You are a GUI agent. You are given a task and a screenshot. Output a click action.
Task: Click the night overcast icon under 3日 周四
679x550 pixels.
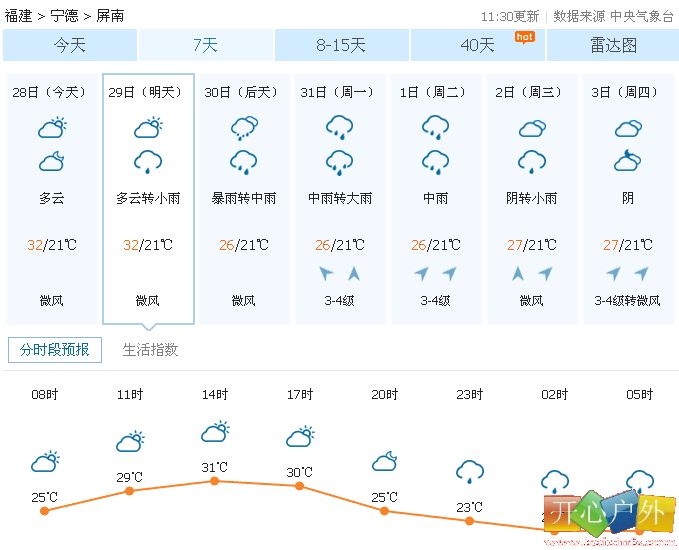click(x=628, y=161)
